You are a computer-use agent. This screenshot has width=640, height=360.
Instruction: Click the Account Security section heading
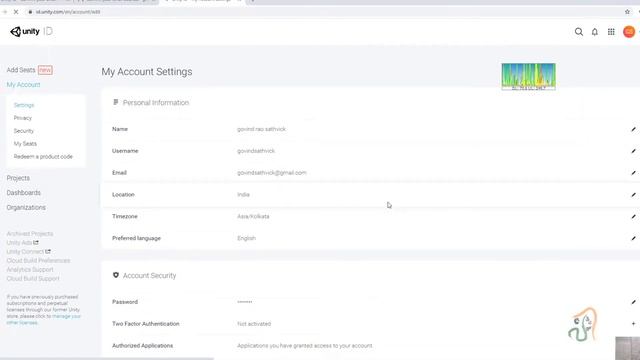coord(149,276)
